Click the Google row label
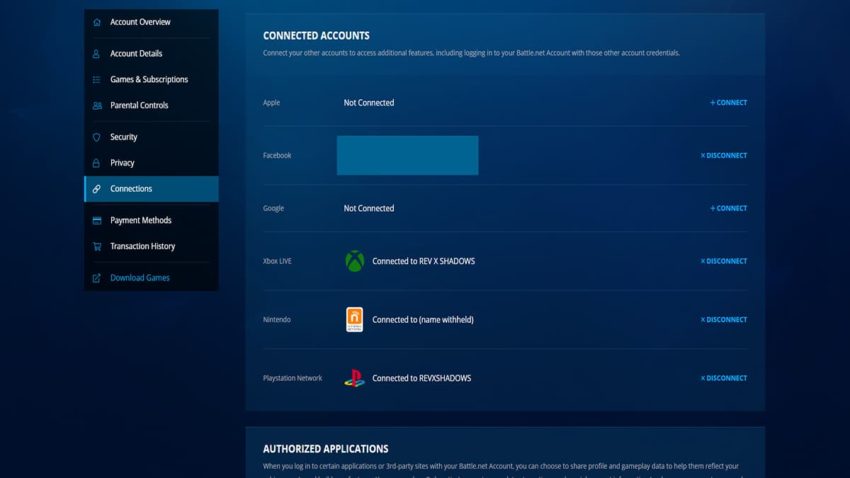The width and height of the screenshot is (850, 478). [x=273, y=209]
